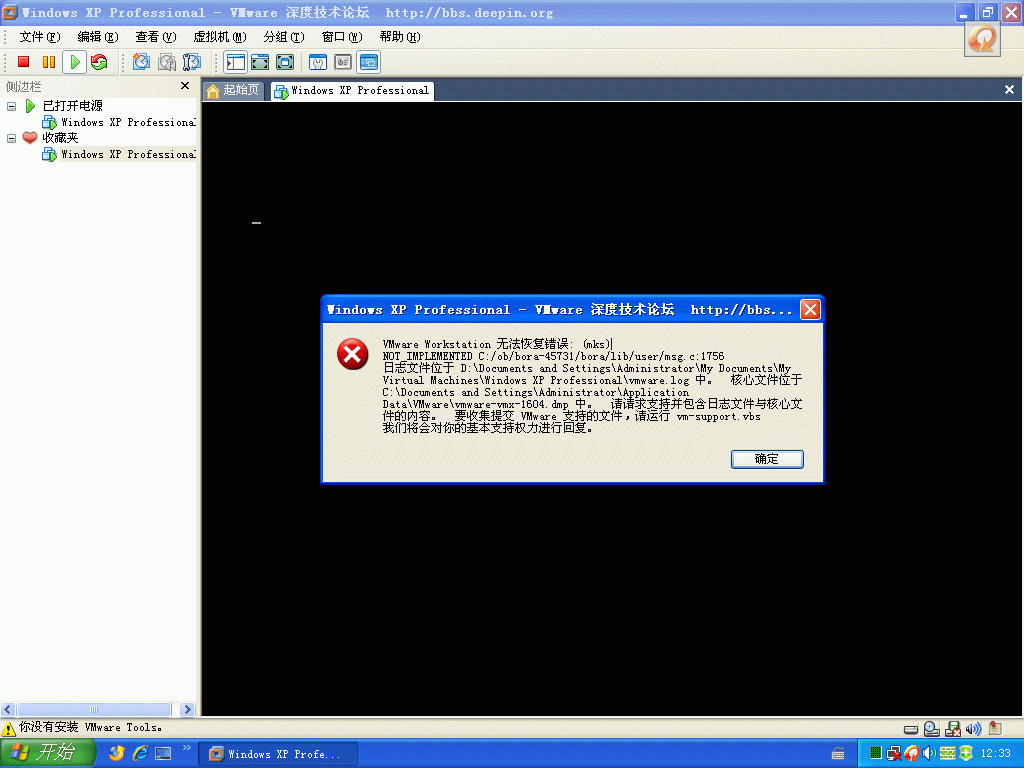
Task: Click the sidebar horizontal scrollbar thumb
Action: [x=94, y=709]
